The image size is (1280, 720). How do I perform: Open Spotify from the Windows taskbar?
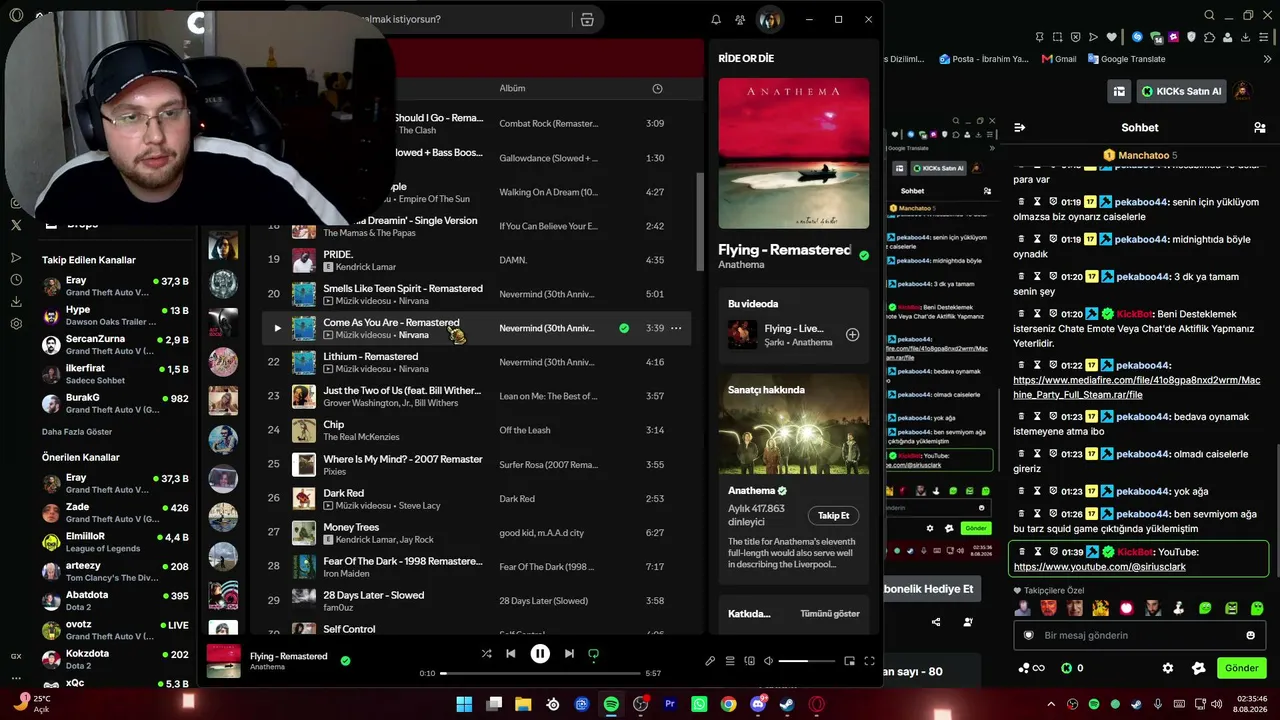click(611, 704)
